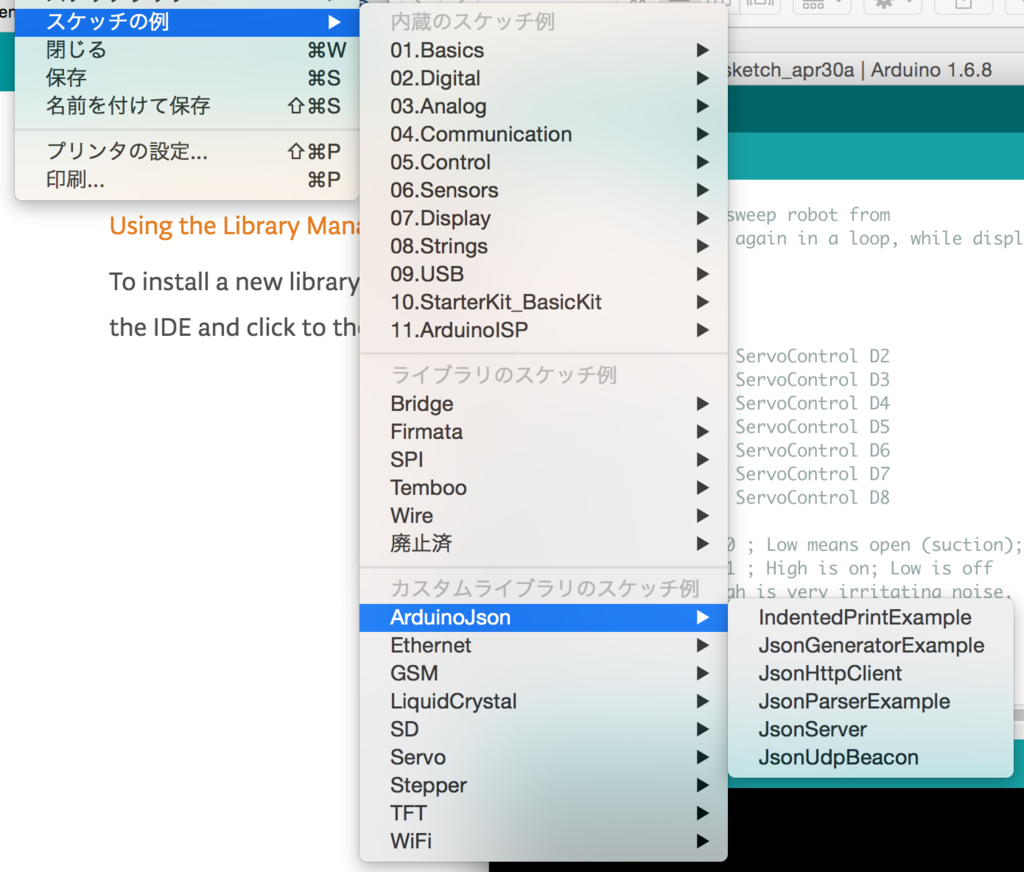Viewport: 1024px width, 872px height.
Task: Expand 07.Display examples submenu
Action: coord(543,218)
